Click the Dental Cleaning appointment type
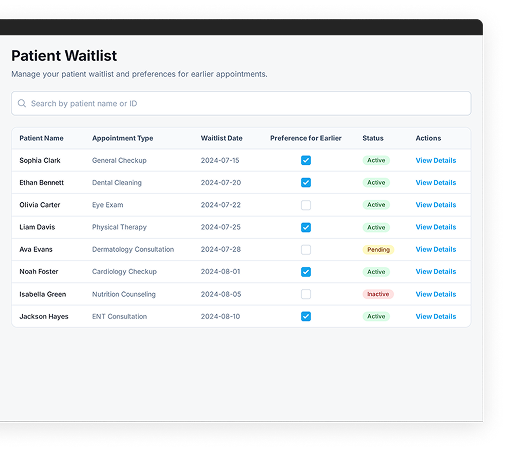 [117, 183]
